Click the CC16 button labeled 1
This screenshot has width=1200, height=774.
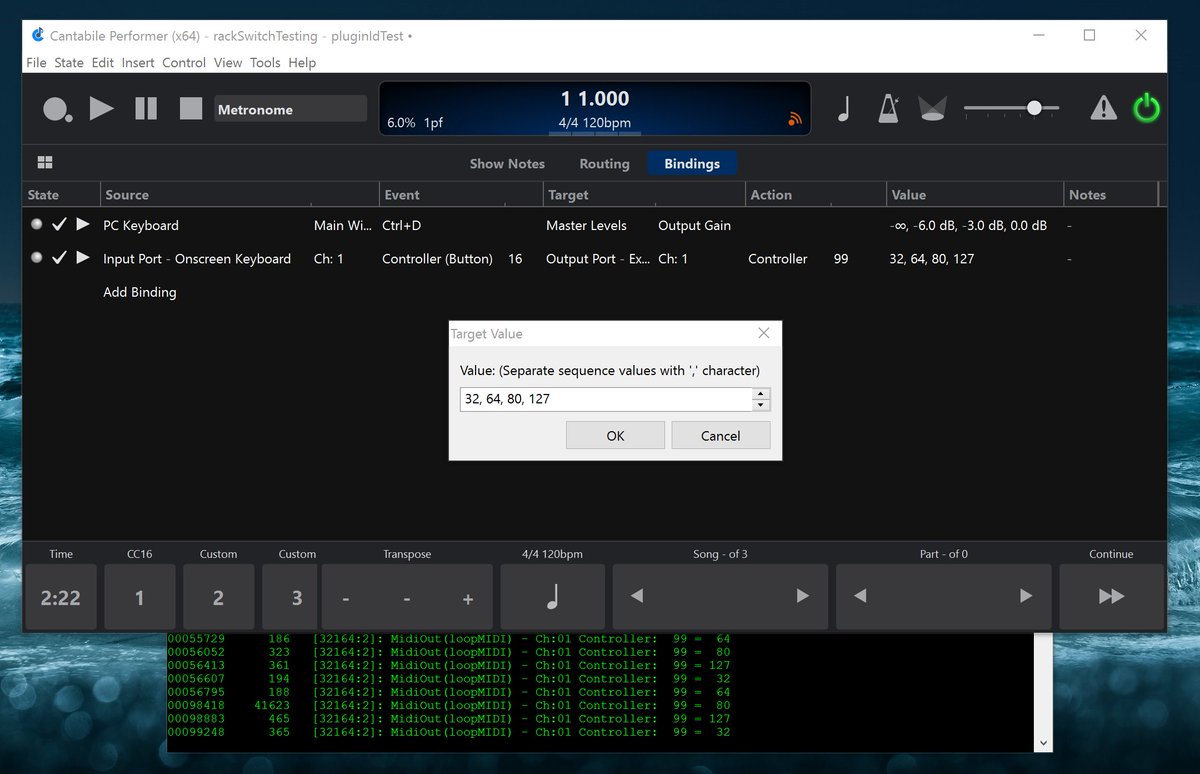[139, 598]
